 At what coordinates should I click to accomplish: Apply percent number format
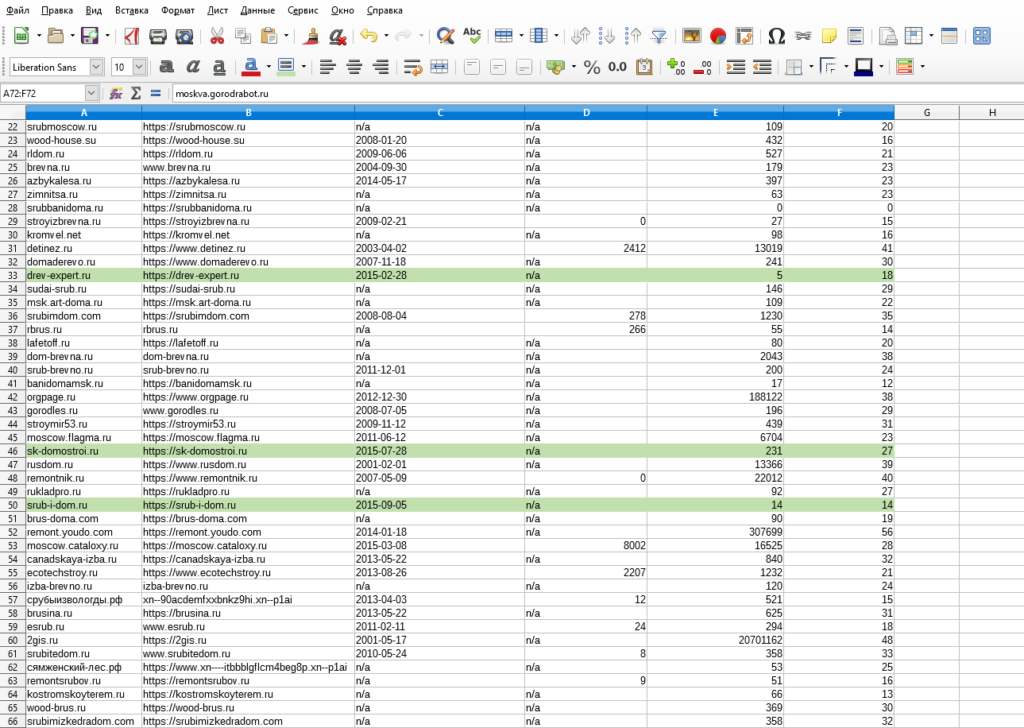(592, 67)
